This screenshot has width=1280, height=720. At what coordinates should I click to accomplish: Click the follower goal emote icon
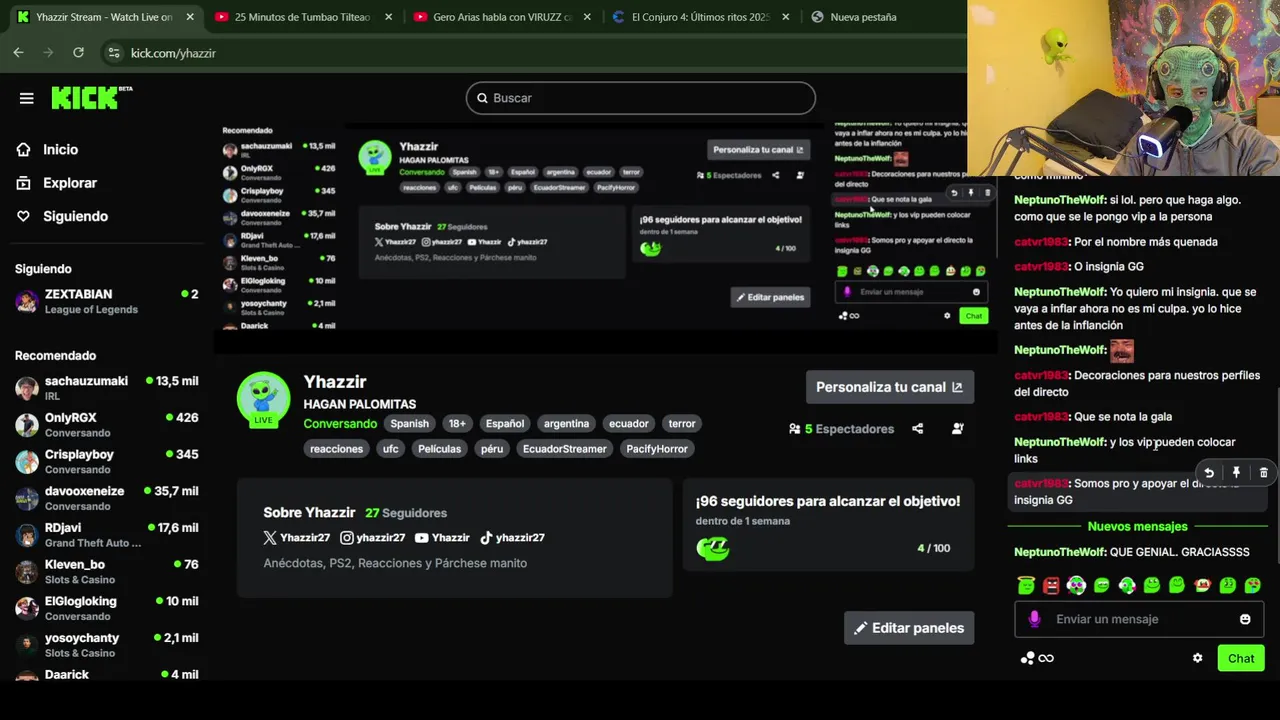tap(713, 548)
